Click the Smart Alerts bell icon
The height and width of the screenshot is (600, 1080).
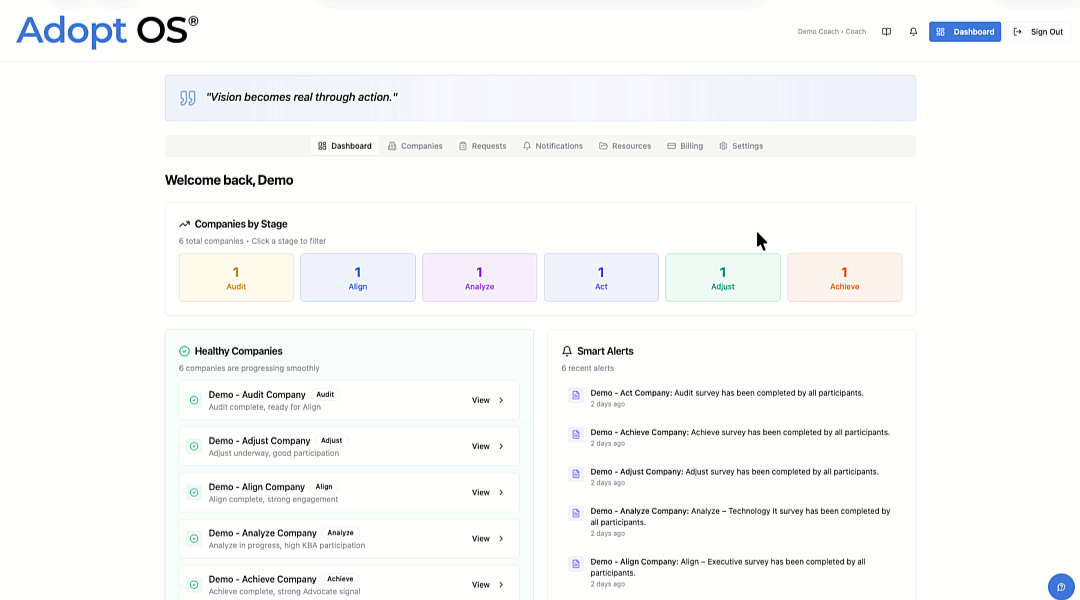[x=566, y=350]
